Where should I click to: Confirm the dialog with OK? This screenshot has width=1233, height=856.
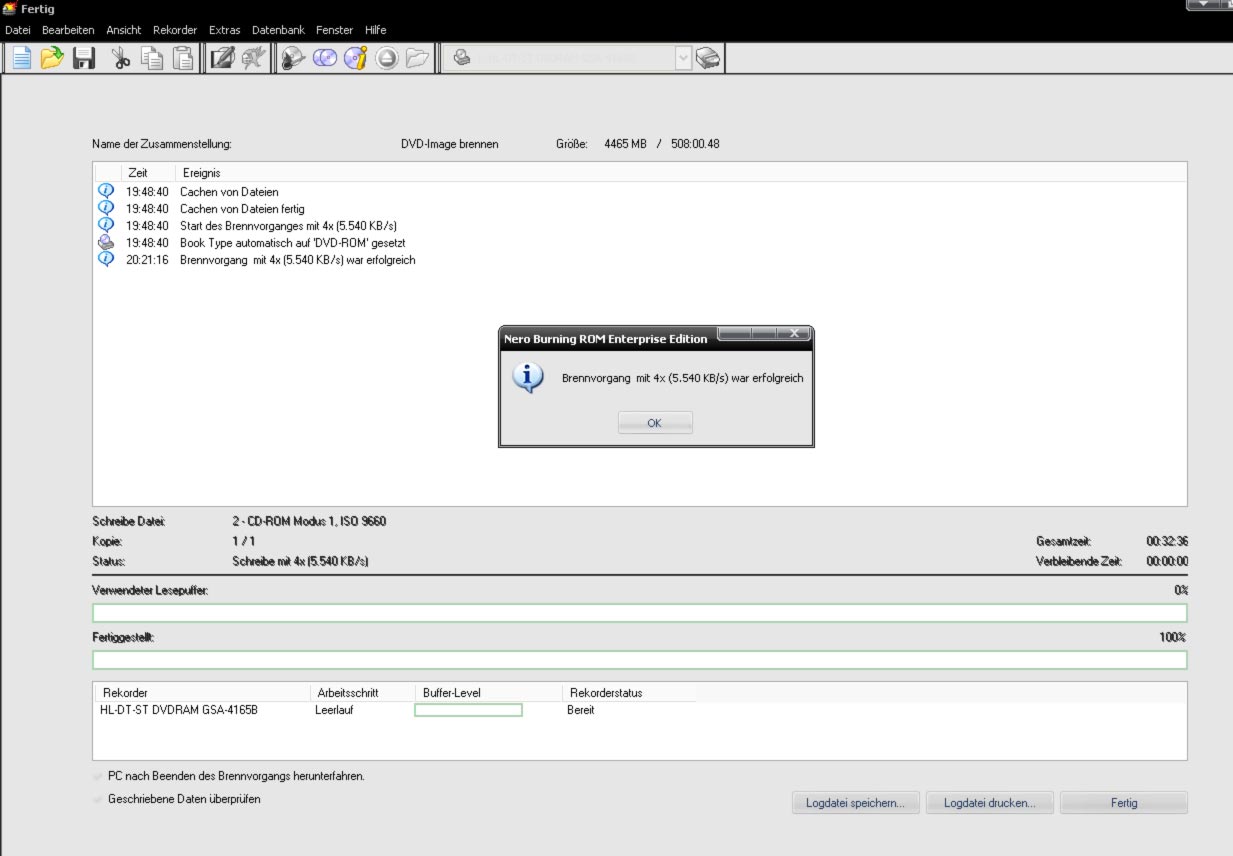pyautogui.click(x=655, y=423)
